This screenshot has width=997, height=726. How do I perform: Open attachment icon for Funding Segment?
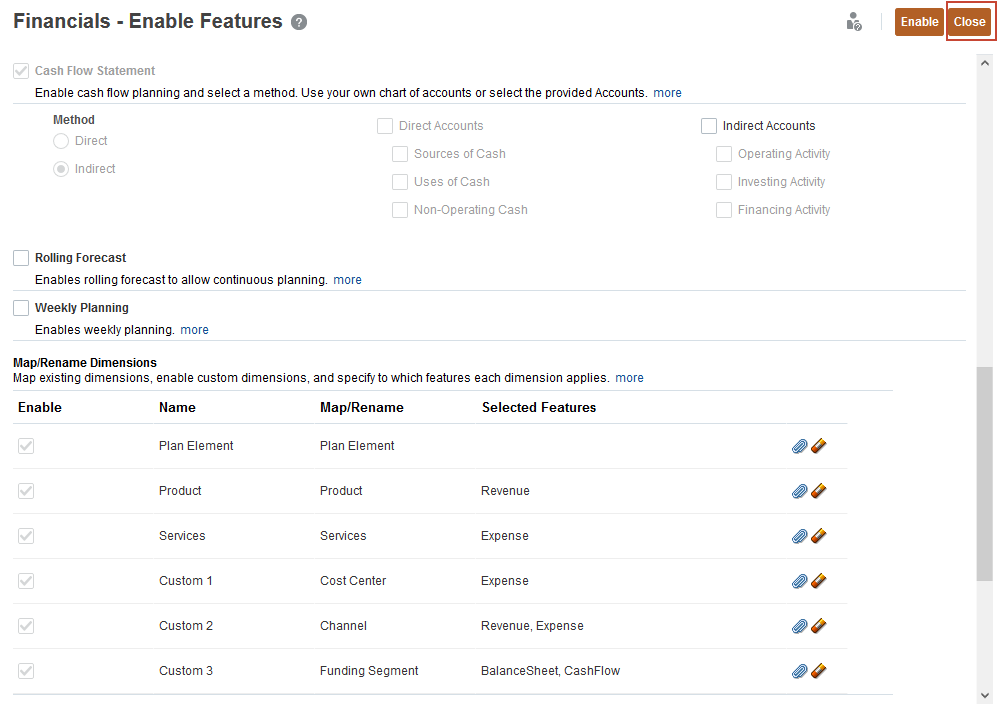pos(799,670)
